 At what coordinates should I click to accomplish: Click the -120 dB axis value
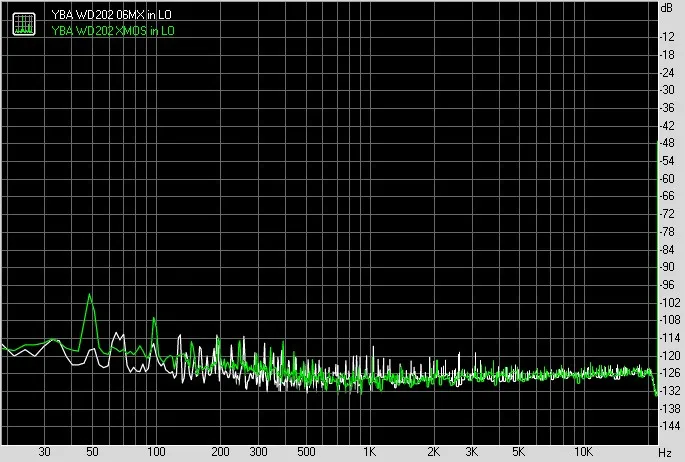click(x=669, y=356)
